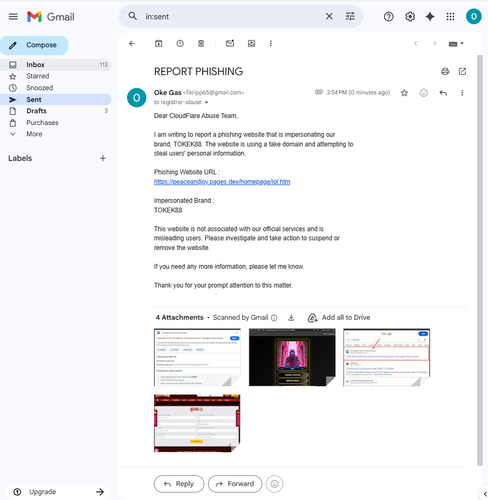The image size is (488, 500).
Task: Open the toolbar More options menu
Action: pyautogui.click(x=271, y=43)
